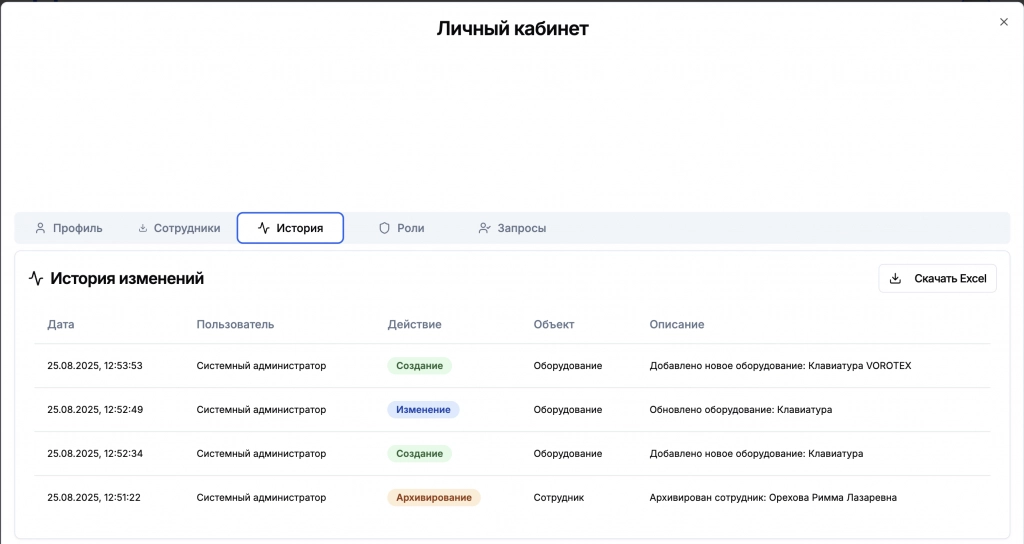Click the Архивирование action badge
Viewport: 1024px width, 544px height.
point(433,498)
